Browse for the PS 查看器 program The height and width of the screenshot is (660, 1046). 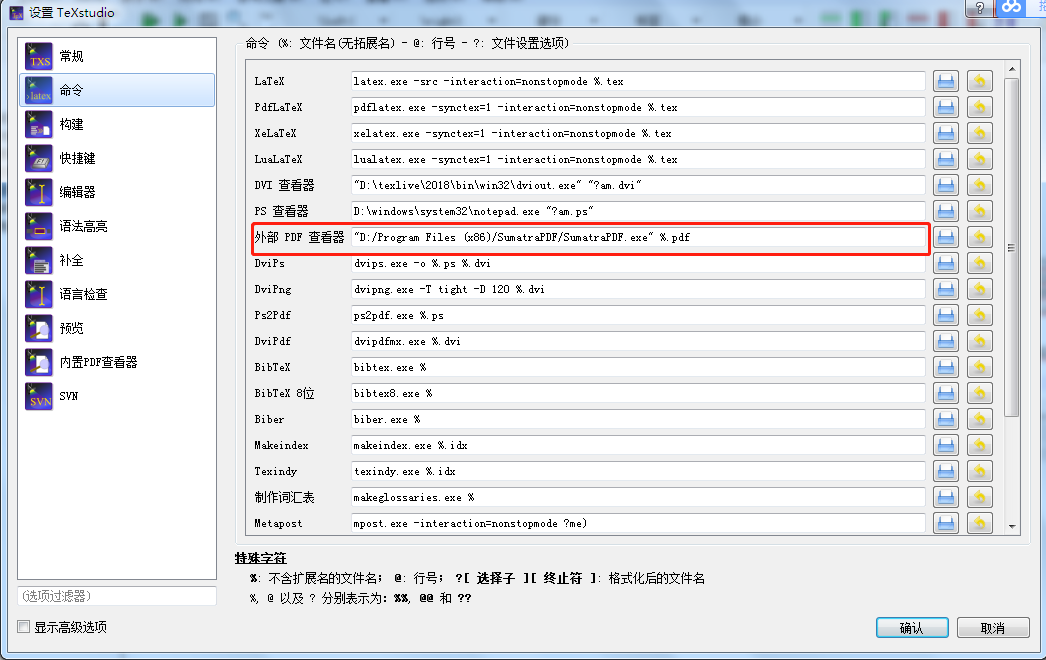pyautogui.click(x=945, y=212)
